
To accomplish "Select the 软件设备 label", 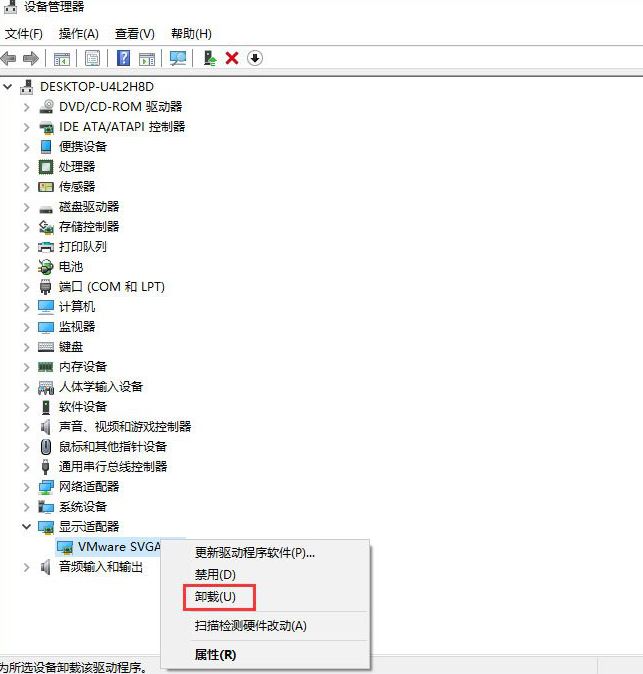I will pos(83,407).
